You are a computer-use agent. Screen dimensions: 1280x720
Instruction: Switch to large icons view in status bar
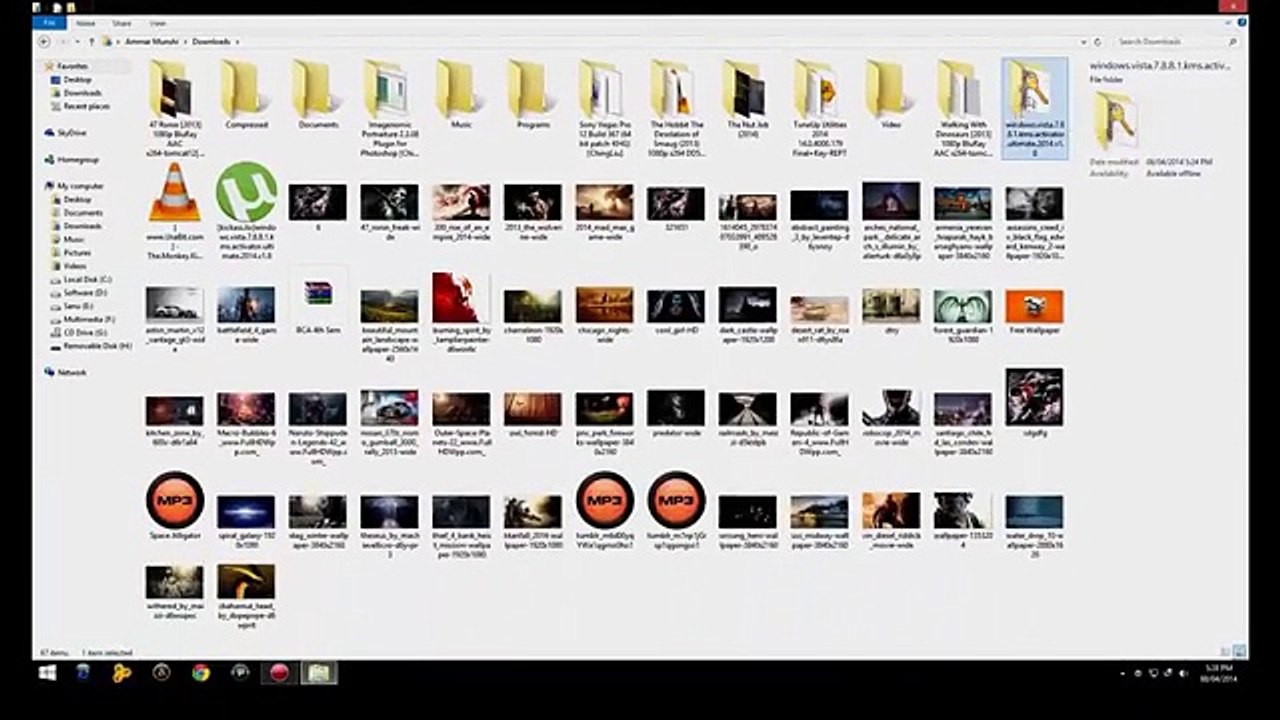(x=1241, y=651)
